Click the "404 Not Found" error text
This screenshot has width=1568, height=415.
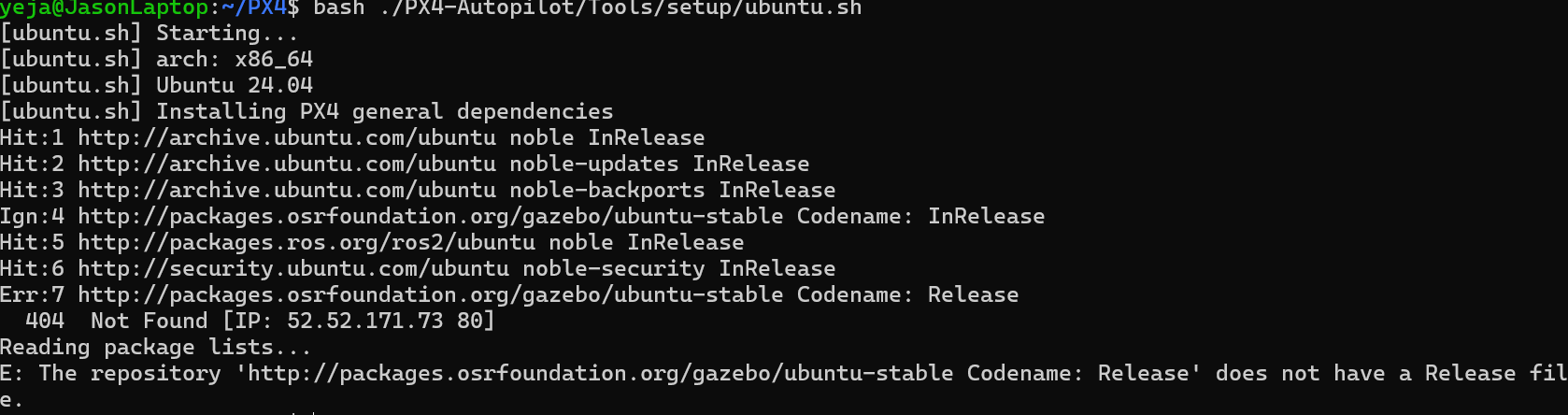tap(116, 322)
